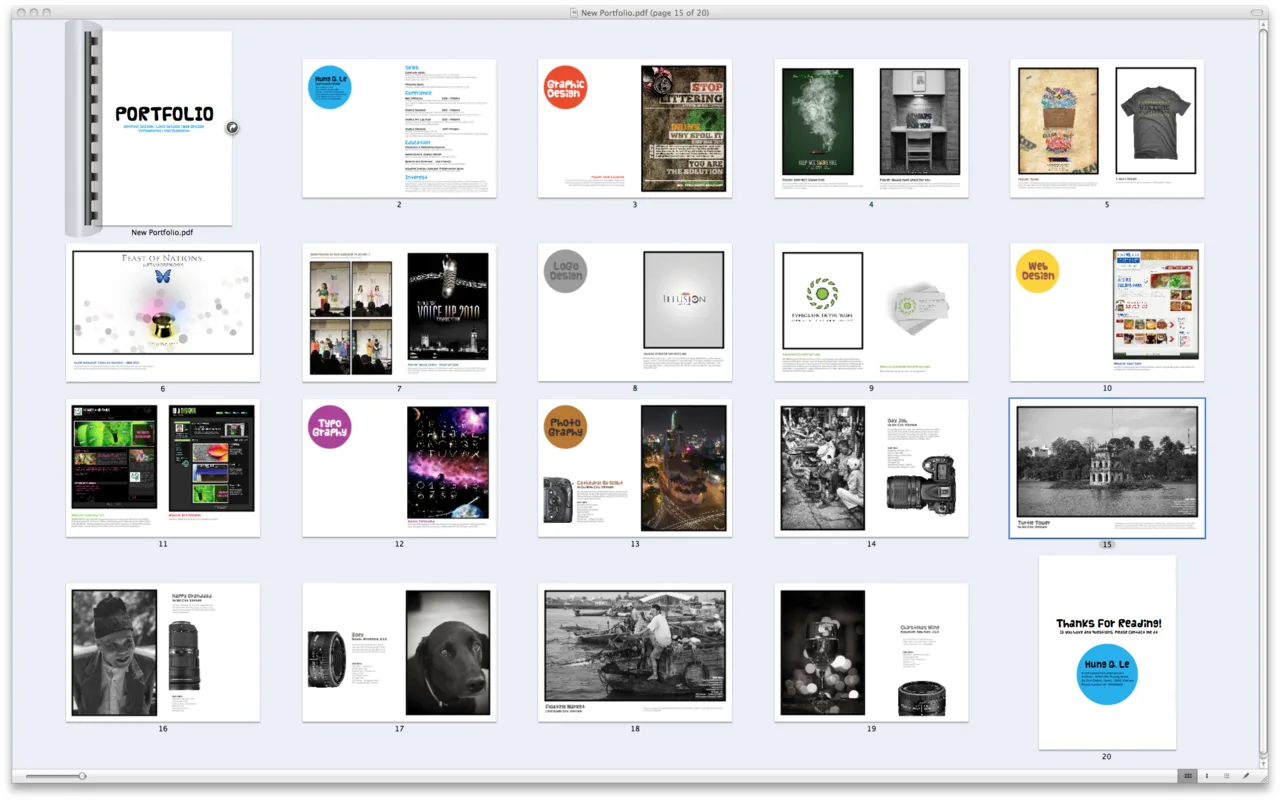This screenshot has height=801, width=1280.
Task: Click page number label "10"
Action: [x=1107, y=389]
